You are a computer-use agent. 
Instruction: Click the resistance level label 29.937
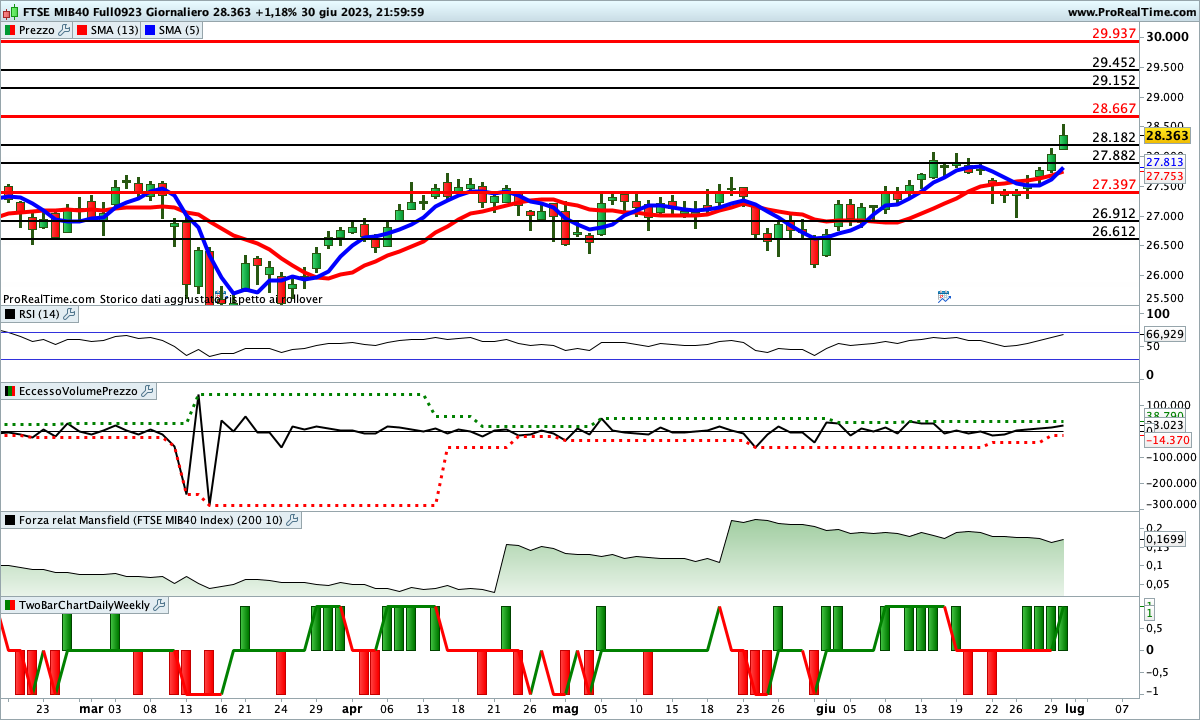coord(1114,33)
